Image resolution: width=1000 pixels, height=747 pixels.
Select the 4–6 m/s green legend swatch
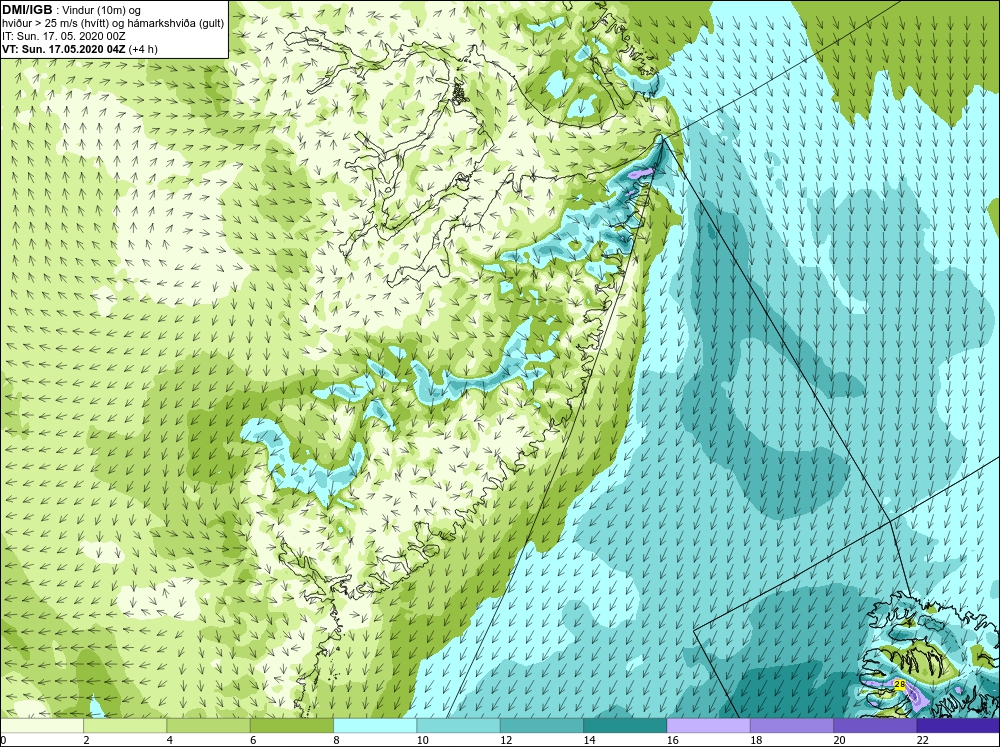tap(209, 725)
